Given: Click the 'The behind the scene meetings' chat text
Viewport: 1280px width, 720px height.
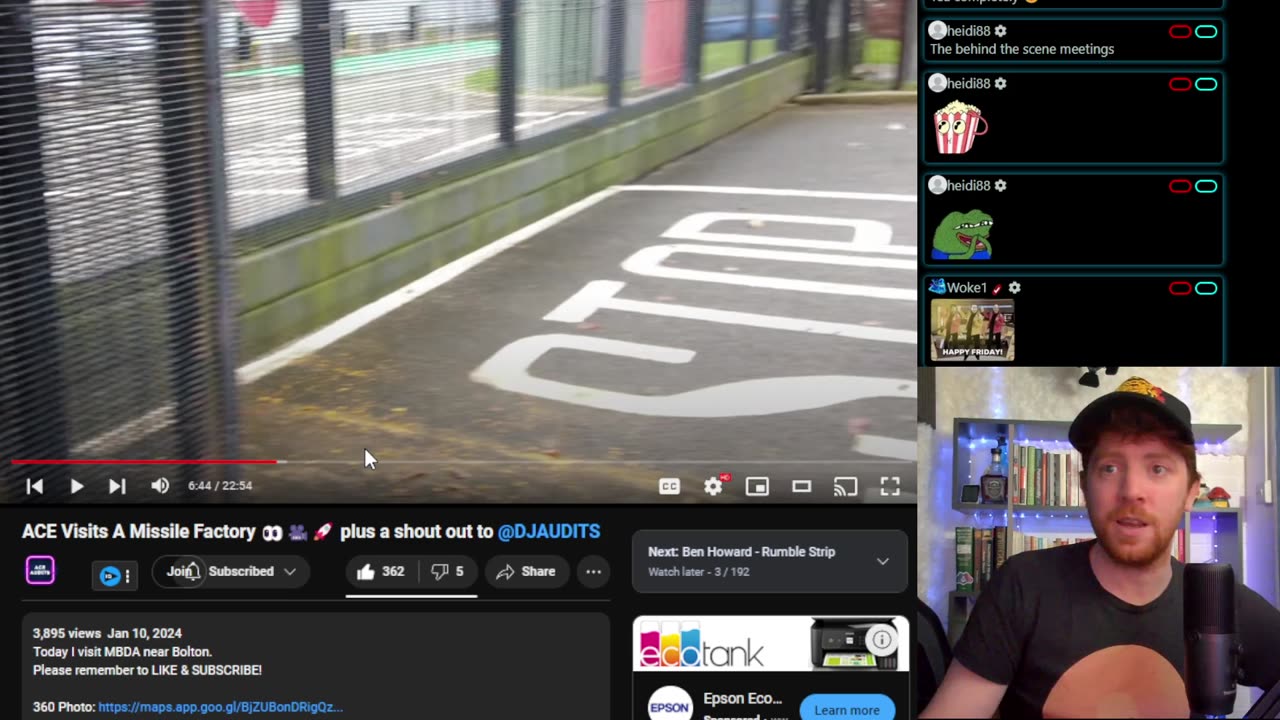Looking at the screenshot, I should pos(1022,49).
